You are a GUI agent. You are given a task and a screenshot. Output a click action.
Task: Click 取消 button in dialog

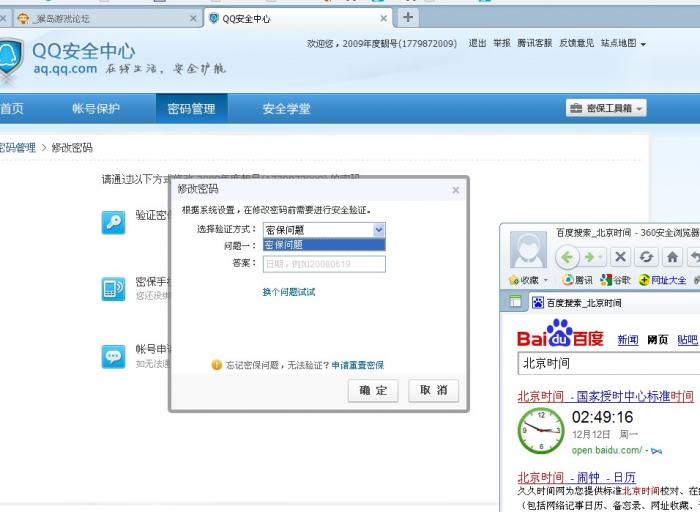tap(433, 391)
